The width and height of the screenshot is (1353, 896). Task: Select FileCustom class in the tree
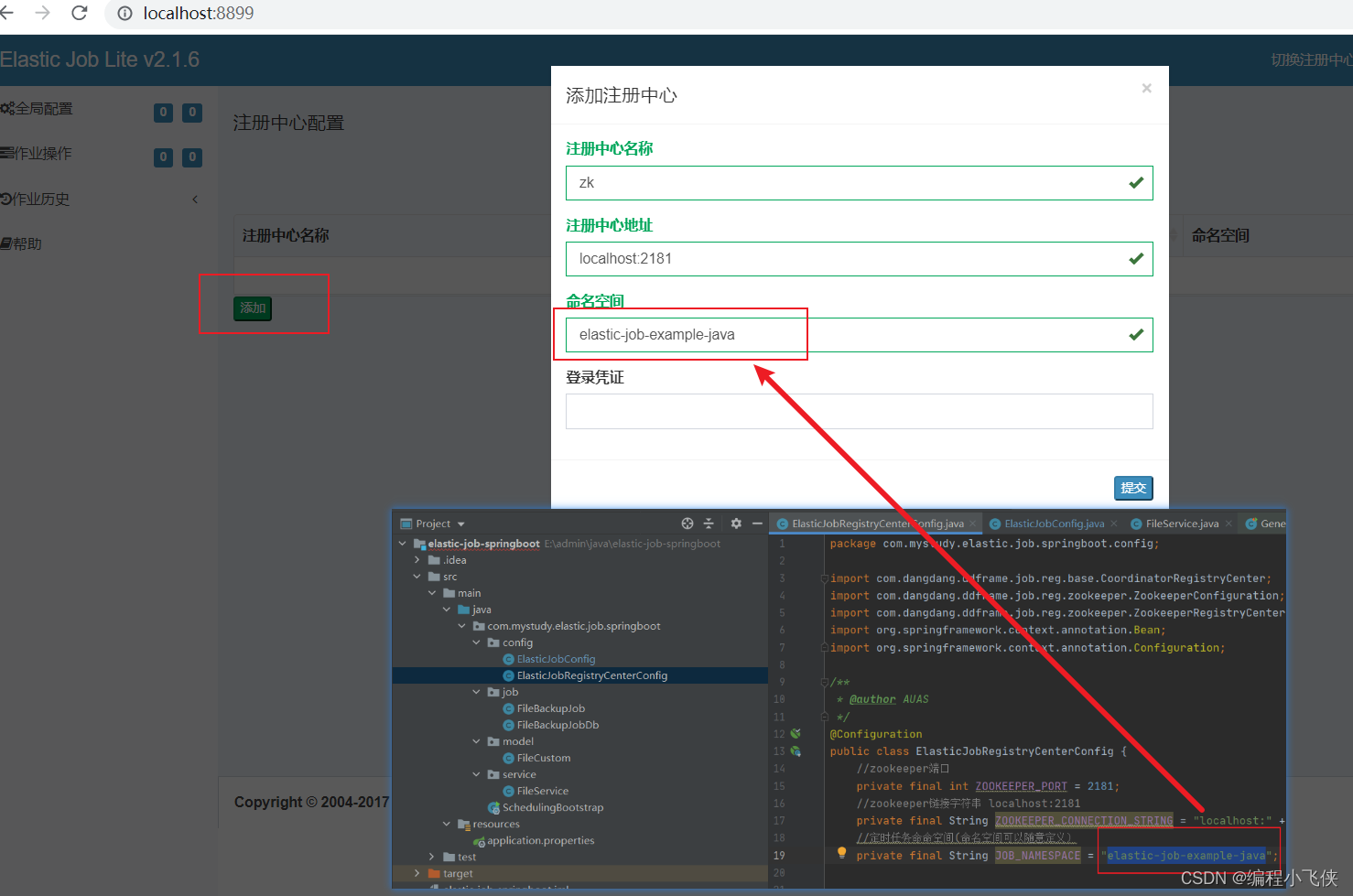point(543,758)
